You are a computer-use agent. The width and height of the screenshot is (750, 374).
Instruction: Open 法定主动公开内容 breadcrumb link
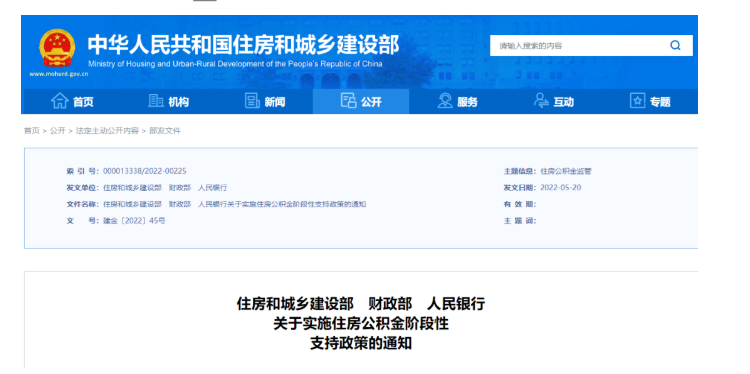107,131
